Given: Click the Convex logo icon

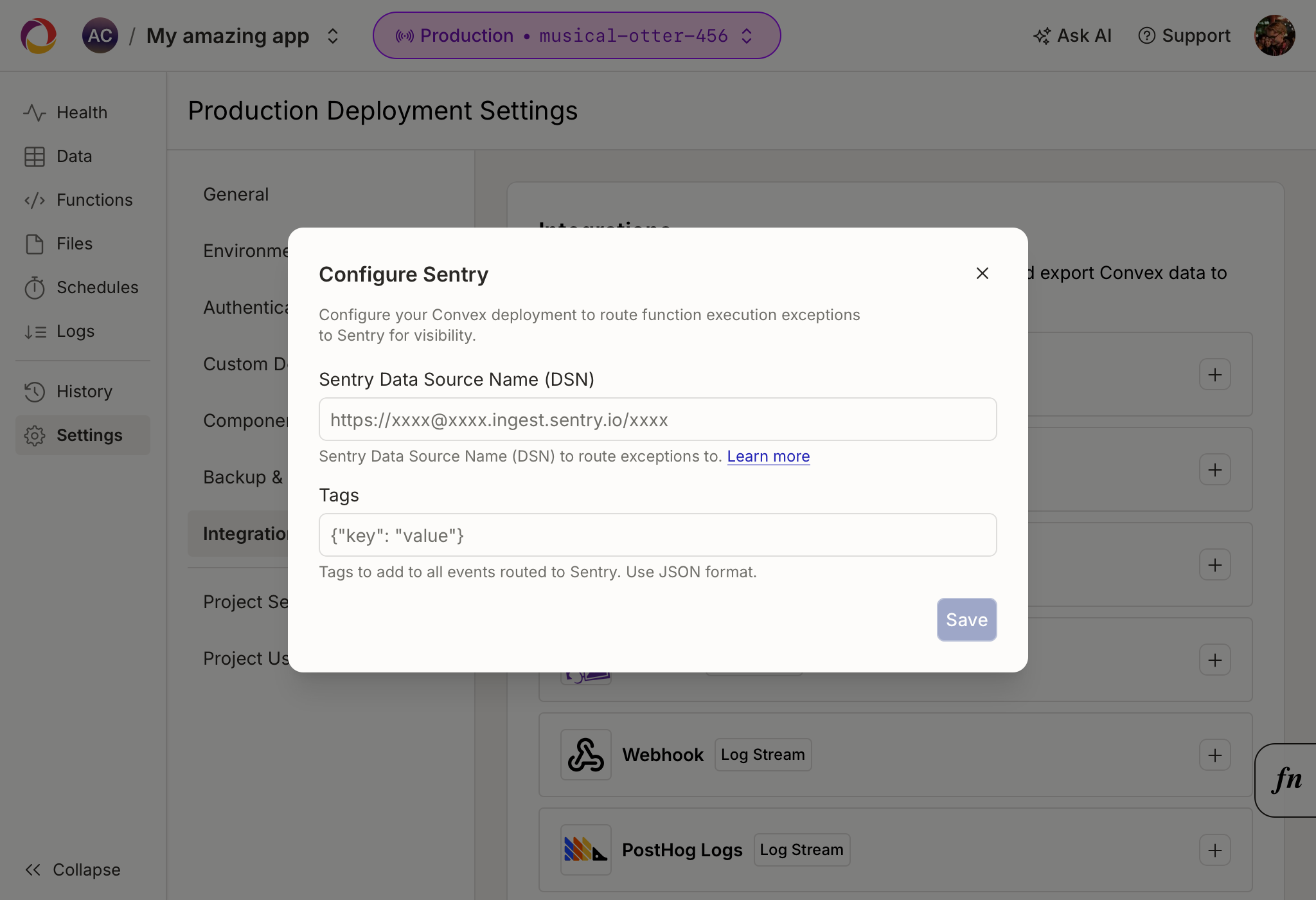Looking at the screenshot, I should pyautogui.click(x=39, y=35).
